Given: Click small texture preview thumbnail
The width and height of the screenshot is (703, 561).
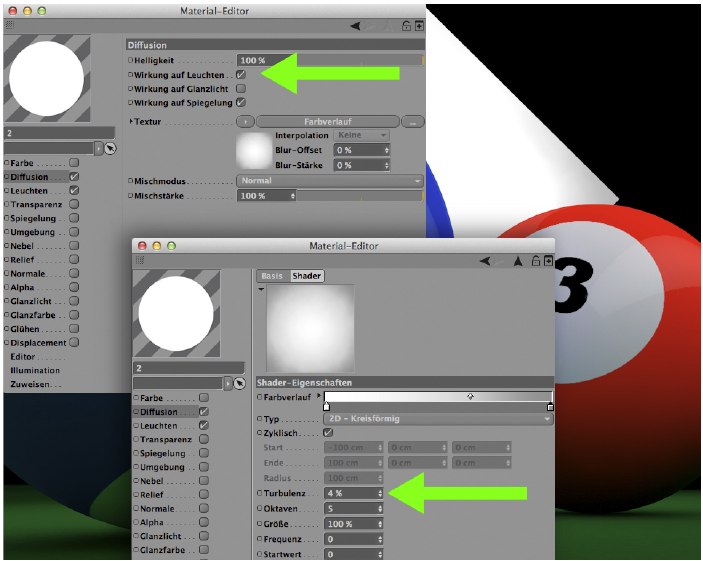Looking at the screenshot, I should (x=254, y=150).
